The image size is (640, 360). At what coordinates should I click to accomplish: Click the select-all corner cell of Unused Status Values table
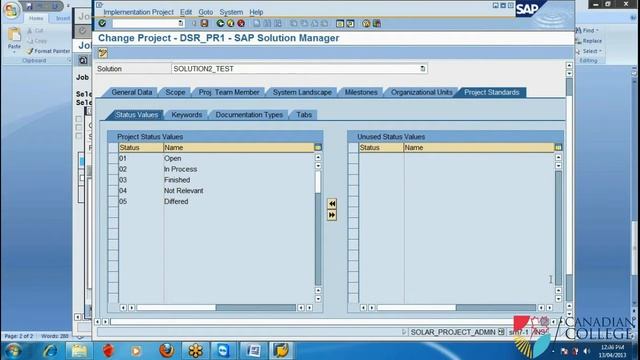coord(353,147)
